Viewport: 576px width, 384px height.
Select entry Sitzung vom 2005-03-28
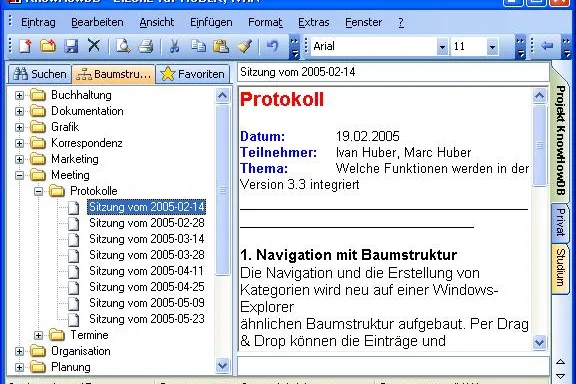coord(147,255)
